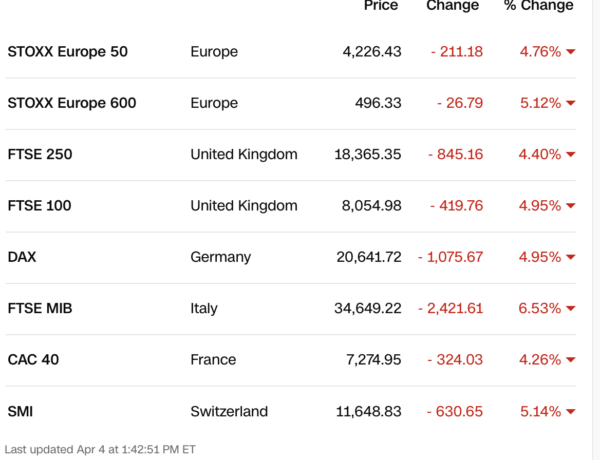Screen dimensions: 600x460
Task: Click the SMI index name
Action: pyautogui.click(x=22, y=411)
